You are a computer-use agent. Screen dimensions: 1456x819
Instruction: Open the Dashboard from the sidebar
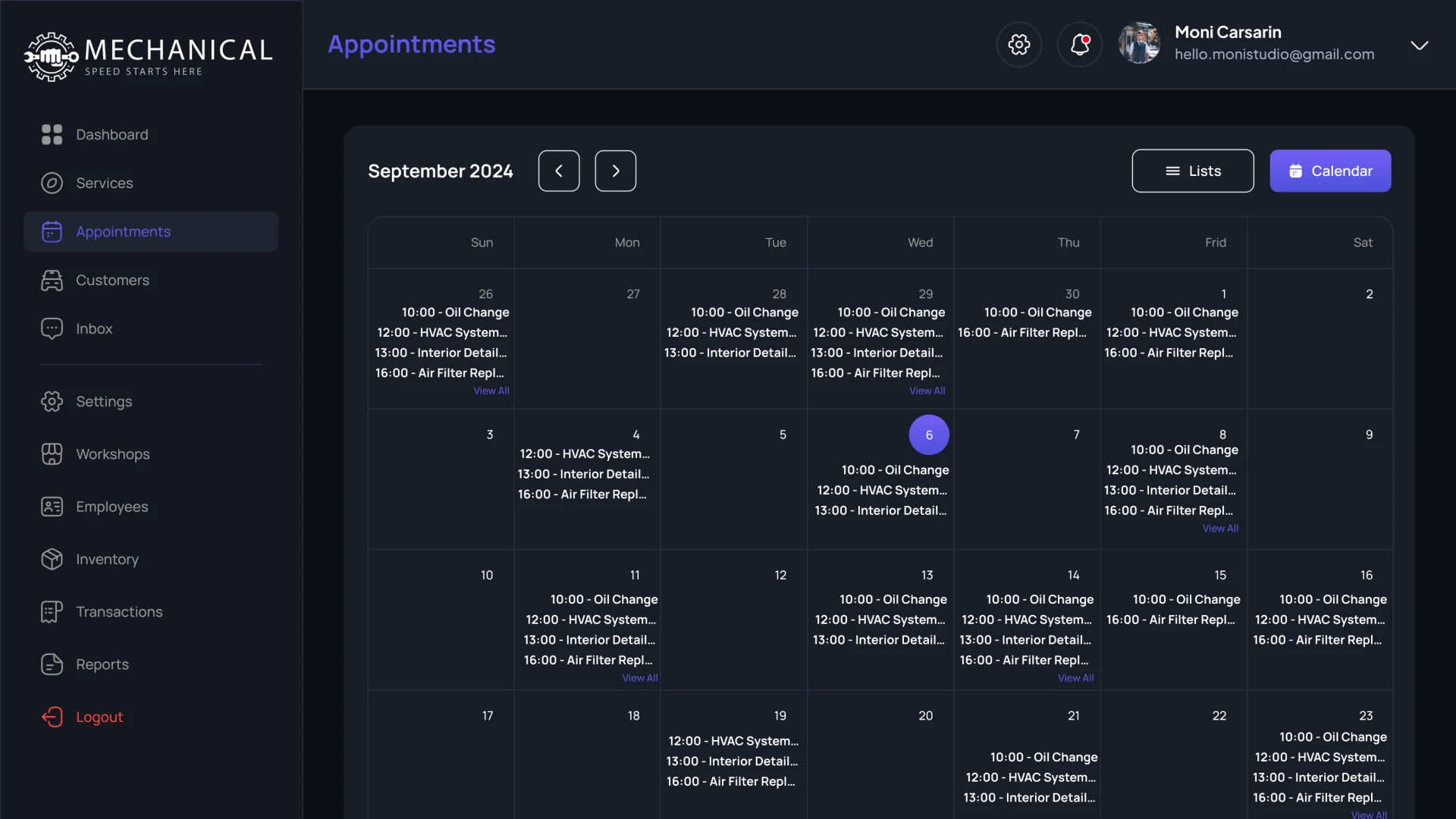pyautogui.click(x=111, y=134)
